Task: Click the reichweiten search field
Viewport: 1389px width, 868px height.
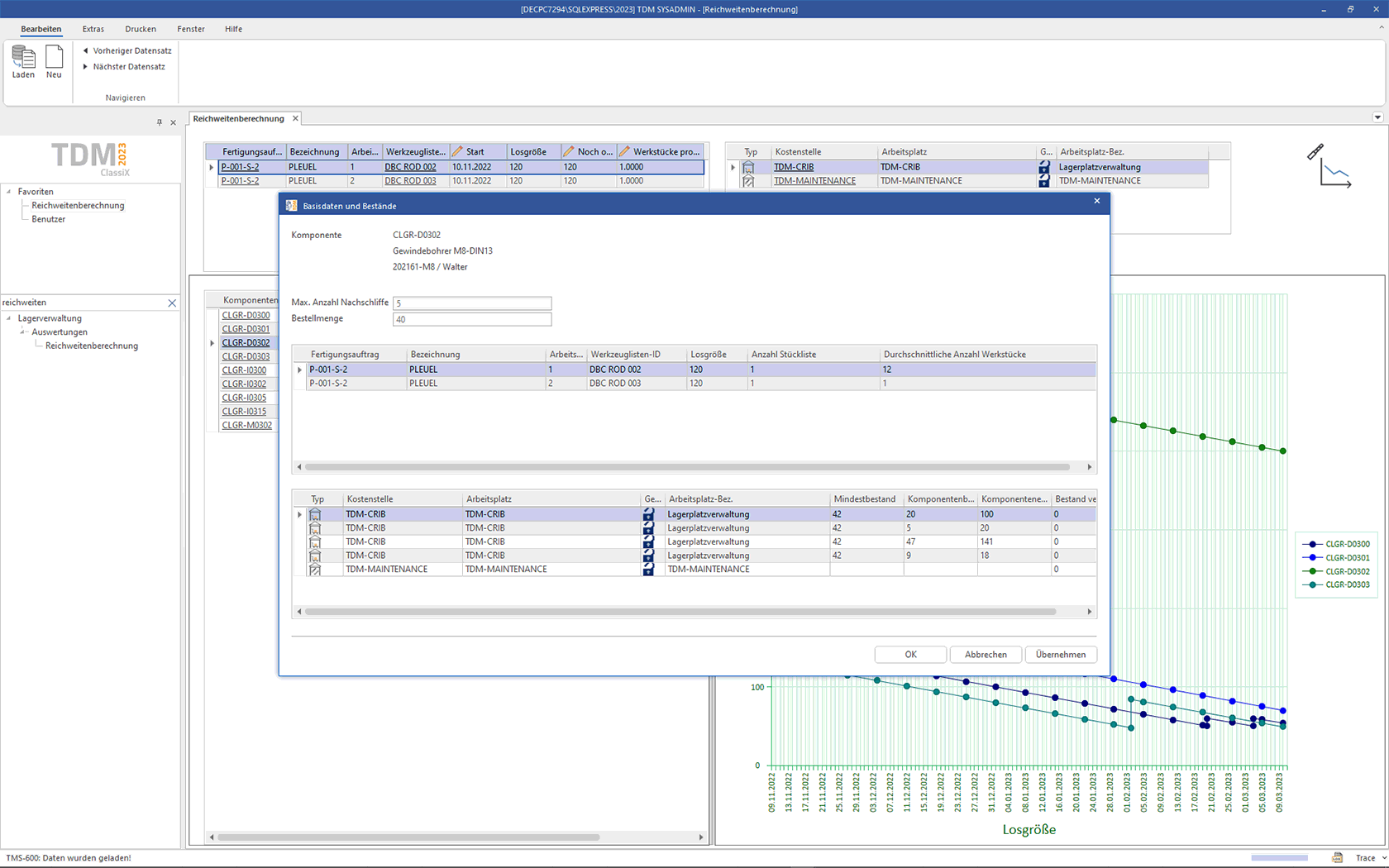Action: 83,303
